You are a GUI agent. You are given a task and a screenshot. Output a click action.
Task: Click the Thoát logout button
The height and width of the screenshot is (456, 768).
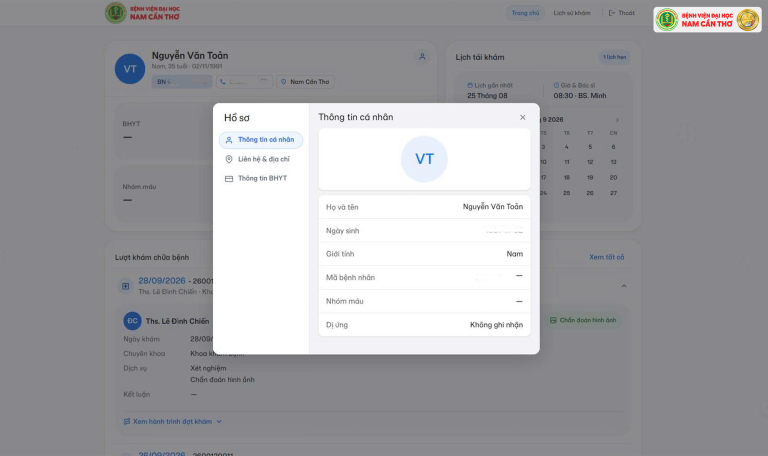[622, 13]
